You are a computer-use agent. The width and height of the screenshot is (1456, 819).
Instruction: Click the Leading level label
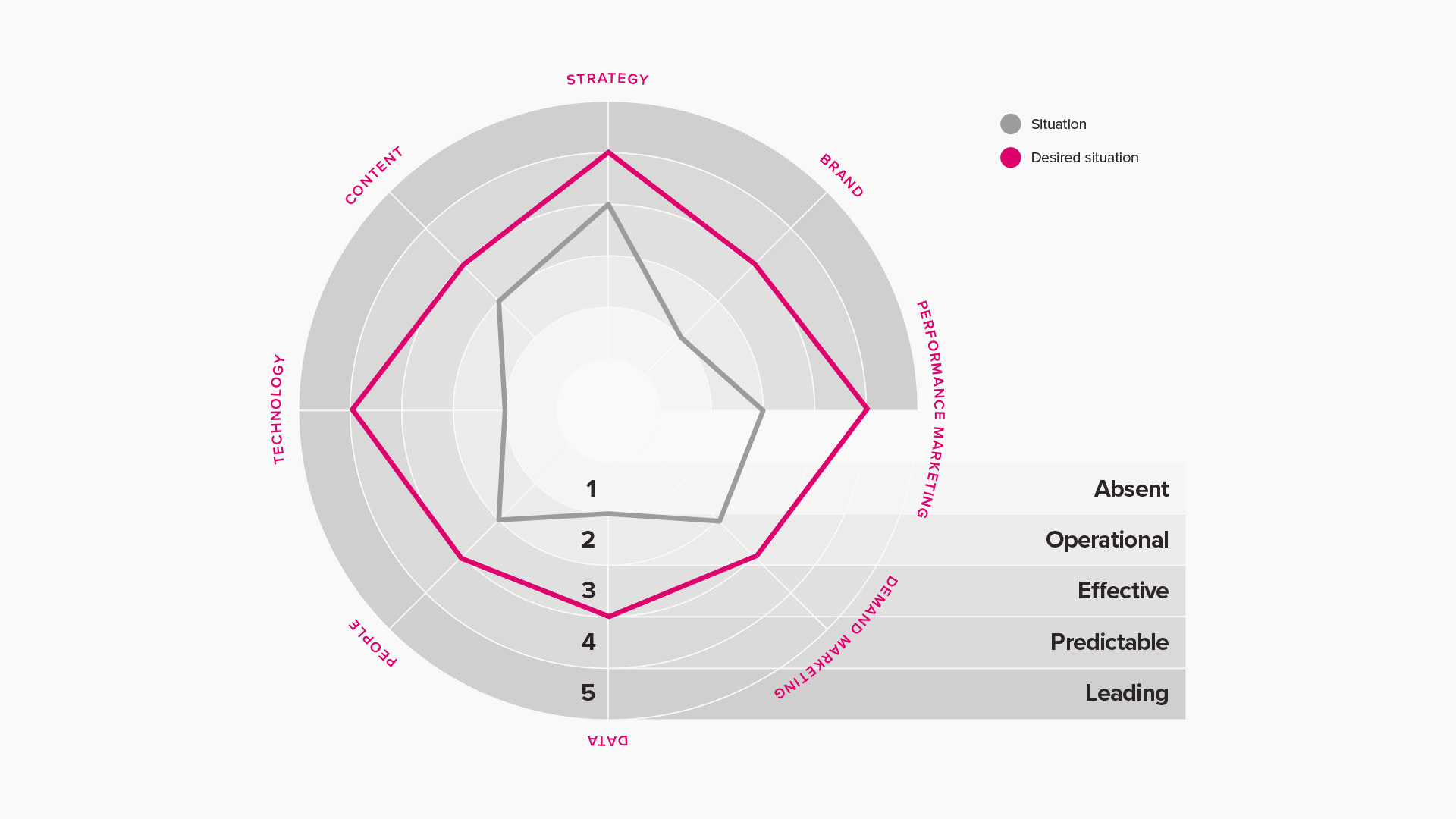tap(1126, 693)
